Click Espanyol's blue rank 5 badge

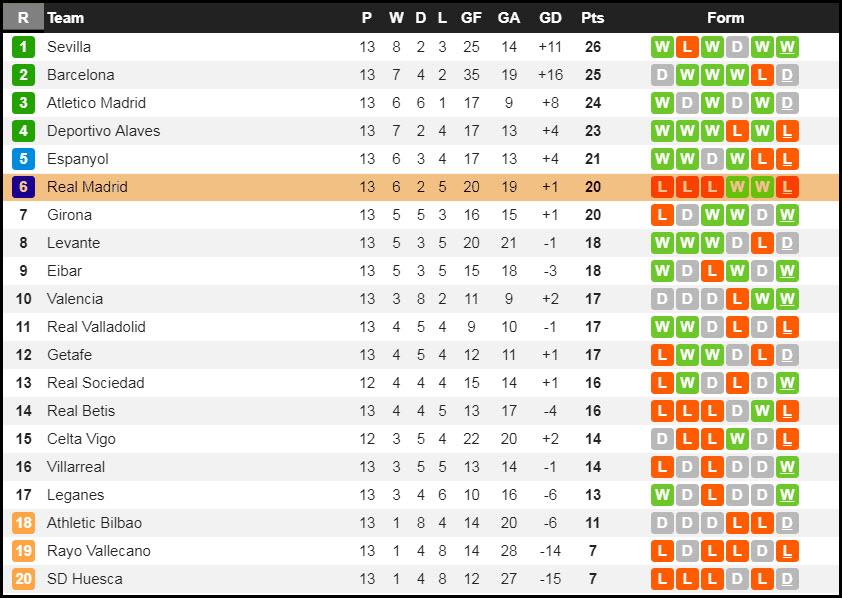pyautogui.click(x=23, y=159)
